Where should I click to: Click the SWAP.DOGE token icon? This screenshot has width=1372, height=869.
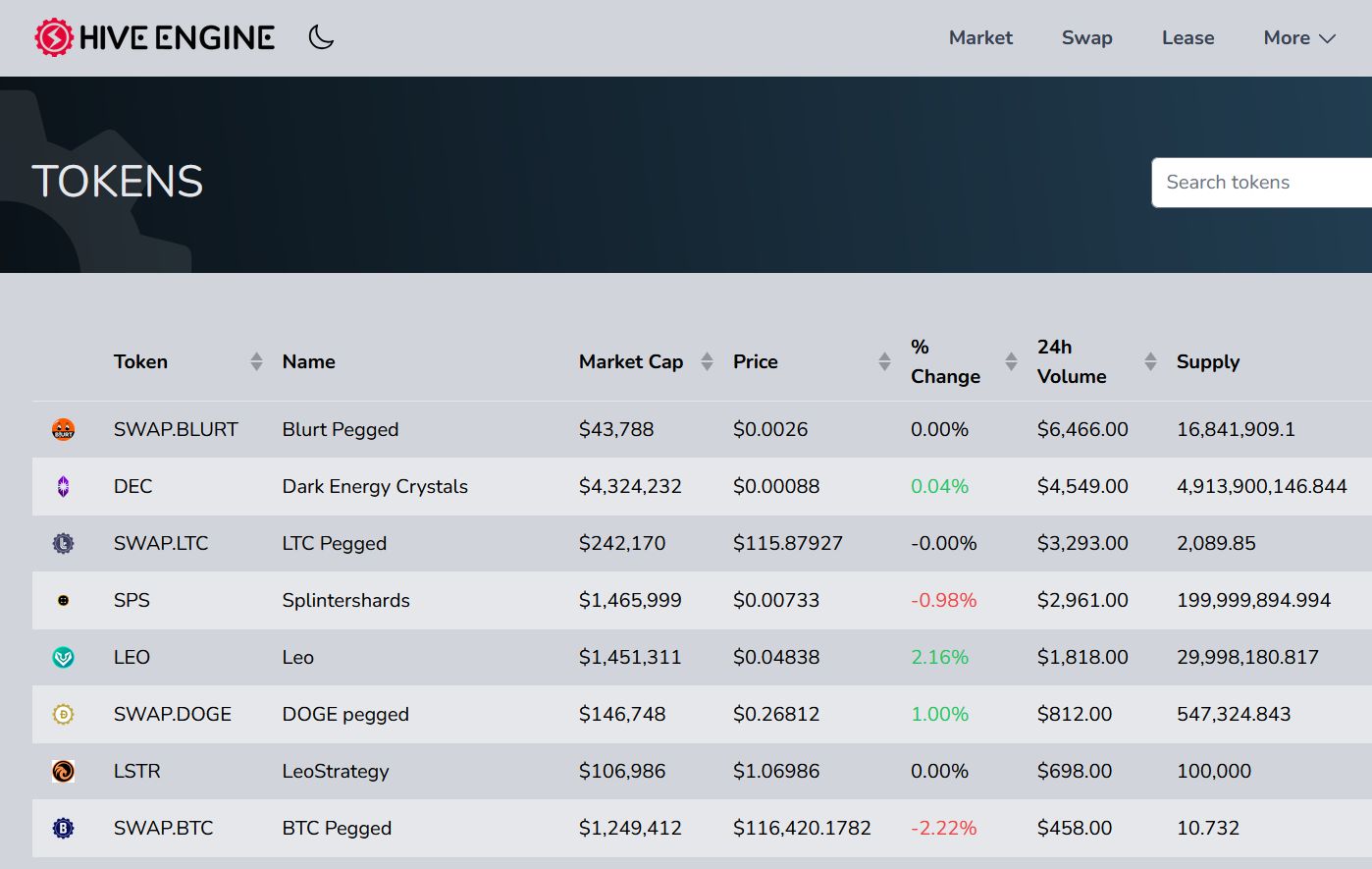63,714
